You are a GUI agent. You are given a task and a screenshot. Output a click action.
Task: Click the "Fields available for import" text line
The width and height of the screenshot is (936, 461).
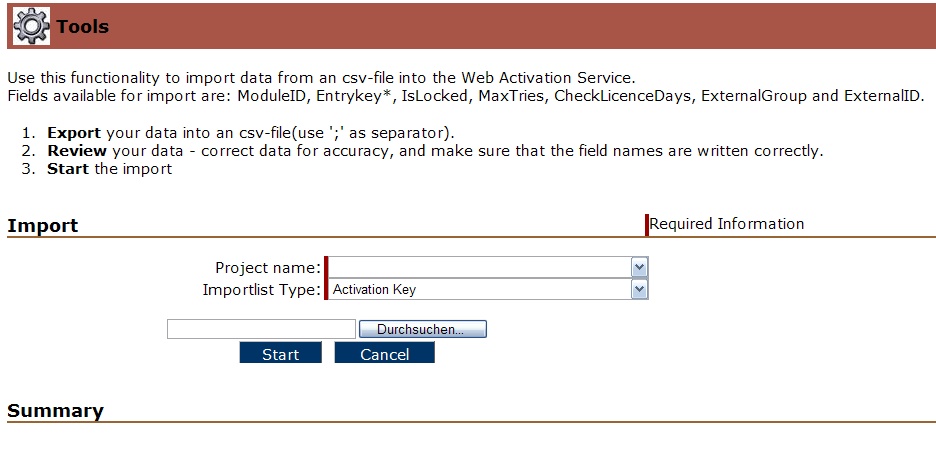(x=466, y=96)
